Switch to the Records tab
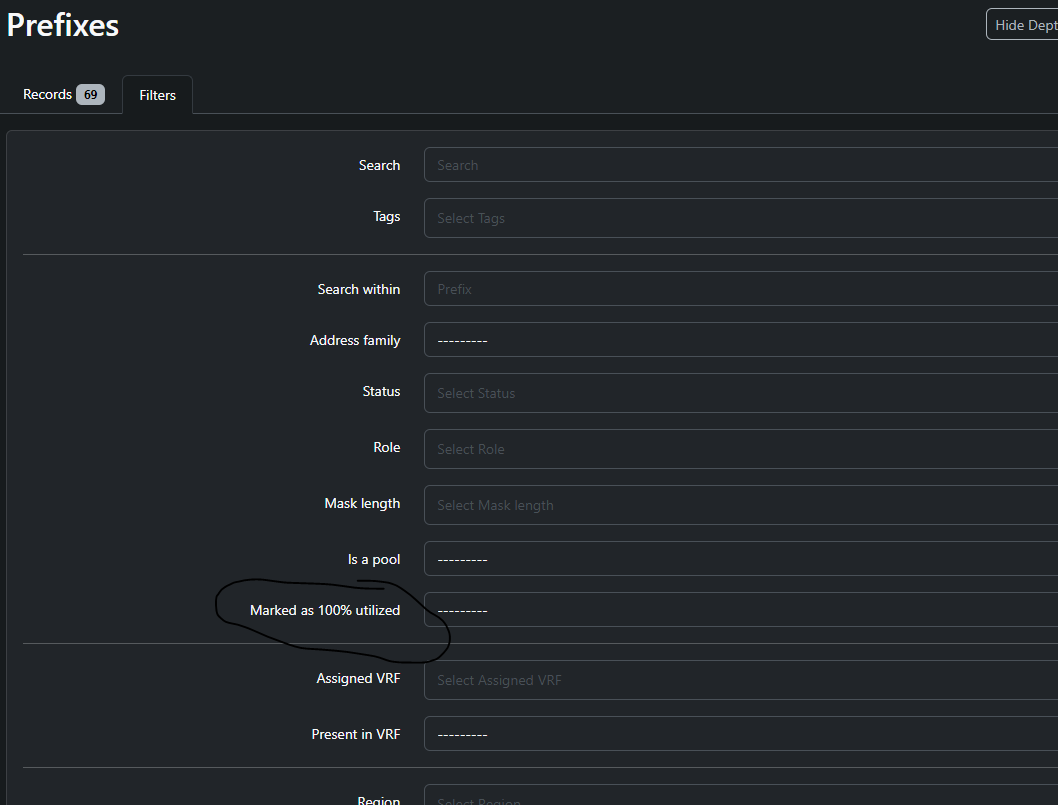 (x=48, y=94)
